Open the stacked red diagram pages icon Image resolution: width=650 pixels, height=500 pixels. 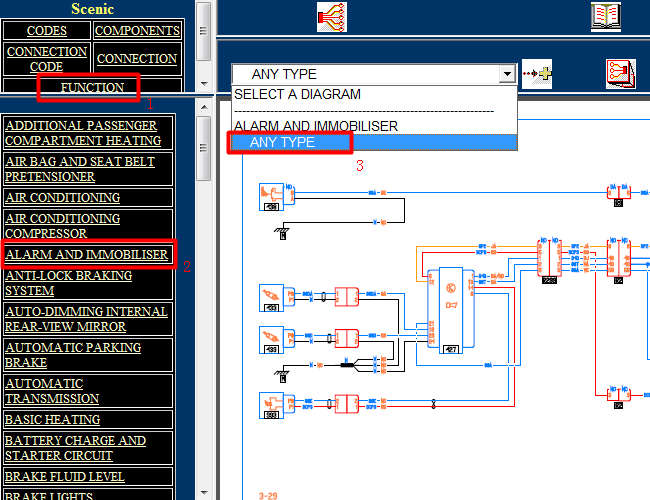[x=621, y=74]
